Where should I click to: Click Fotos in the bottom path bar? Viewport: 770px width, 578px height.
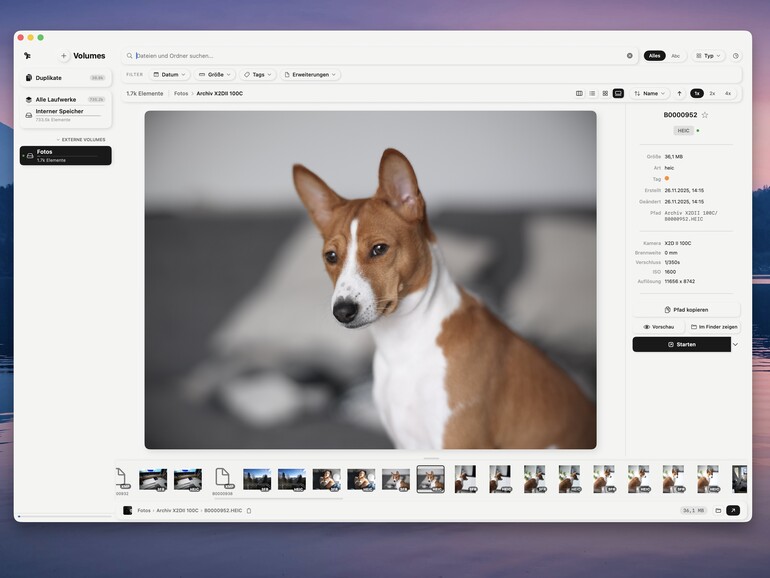click(x=144, y=511)
